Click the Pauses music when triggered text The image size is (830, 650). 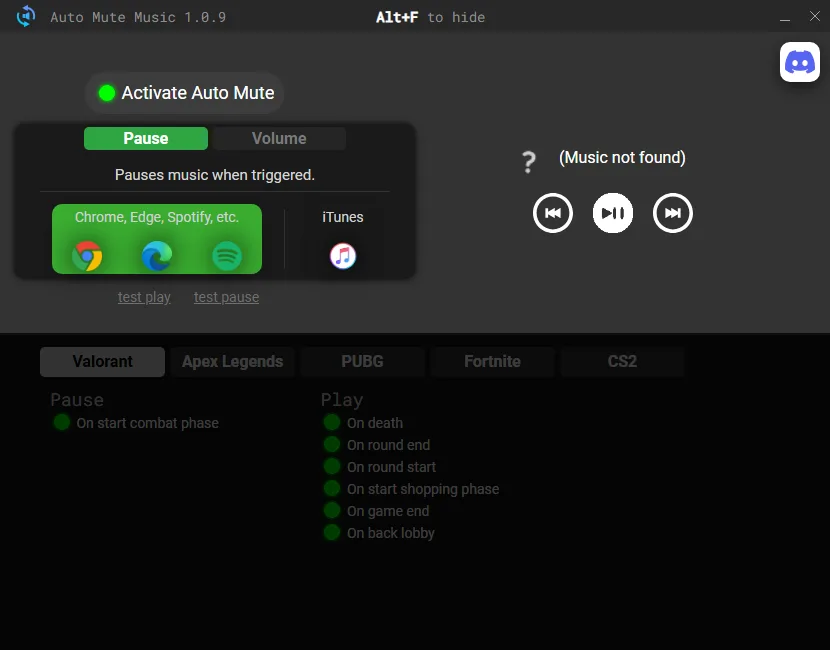point(215,175)
